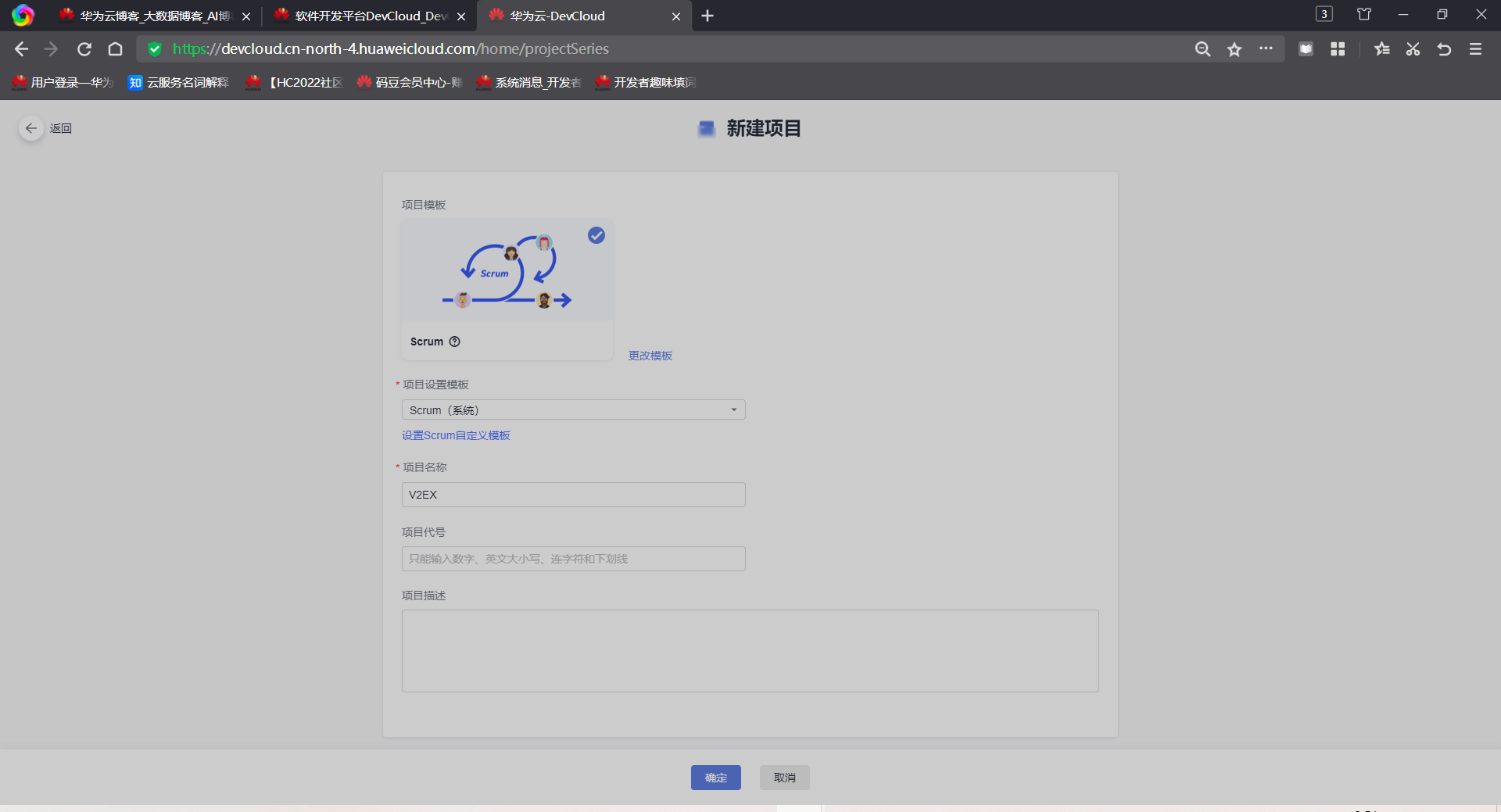This screenshot has height=812, width=1501.
Task: Open 设置Scrum自定义模板 link
Action: 456,435
